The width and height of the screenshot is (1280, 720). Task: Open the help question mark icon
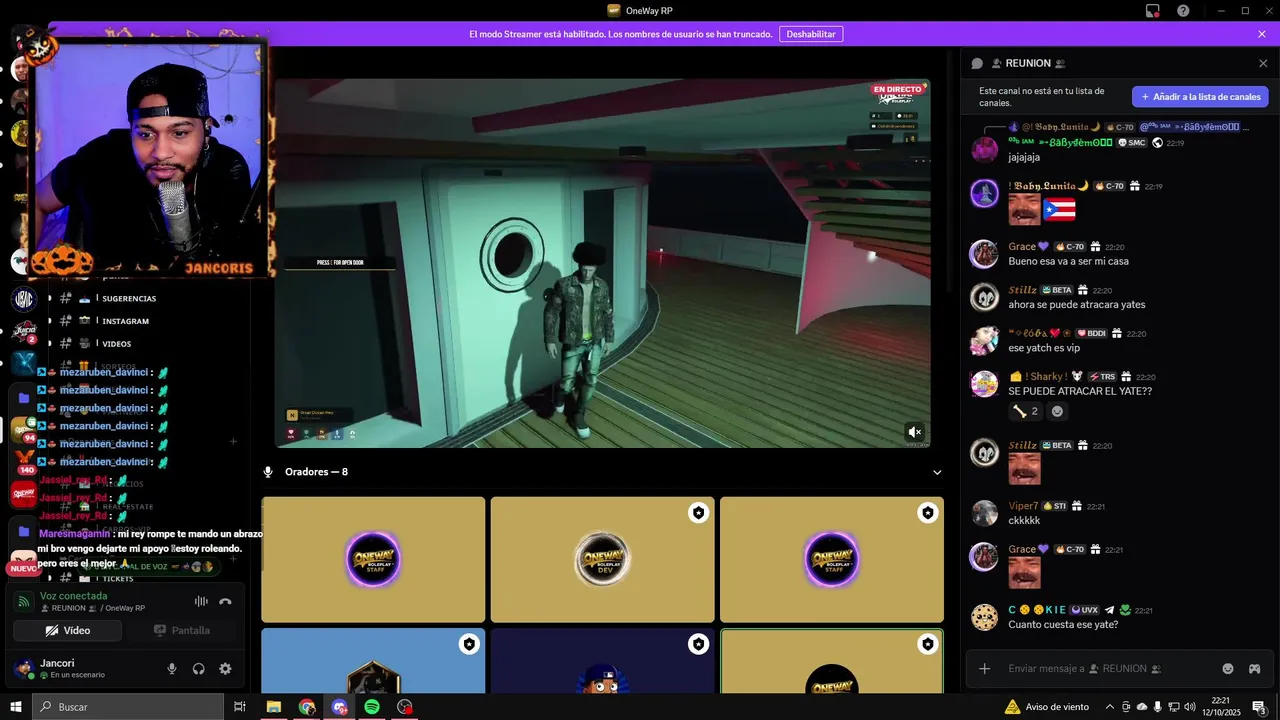[1183, 11]
